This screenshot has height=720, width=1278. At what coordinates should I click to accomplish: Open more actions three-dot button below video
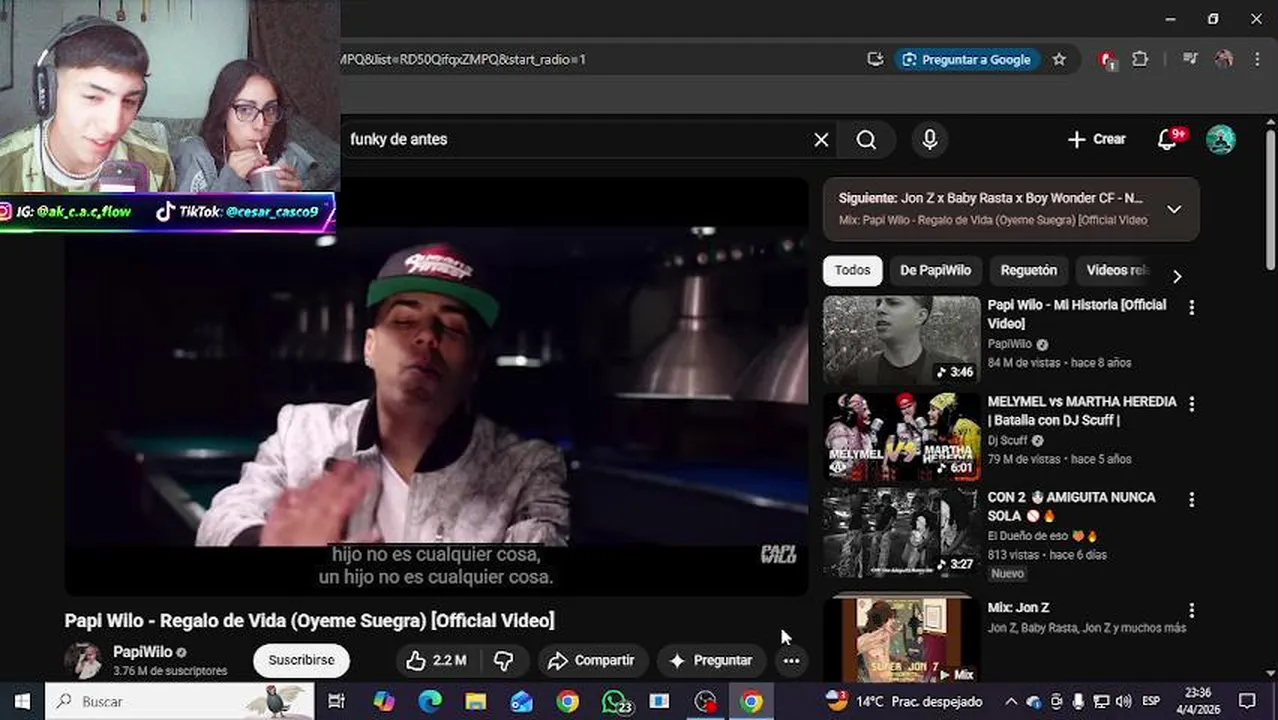pyautogui.click(x=791, y=660)
